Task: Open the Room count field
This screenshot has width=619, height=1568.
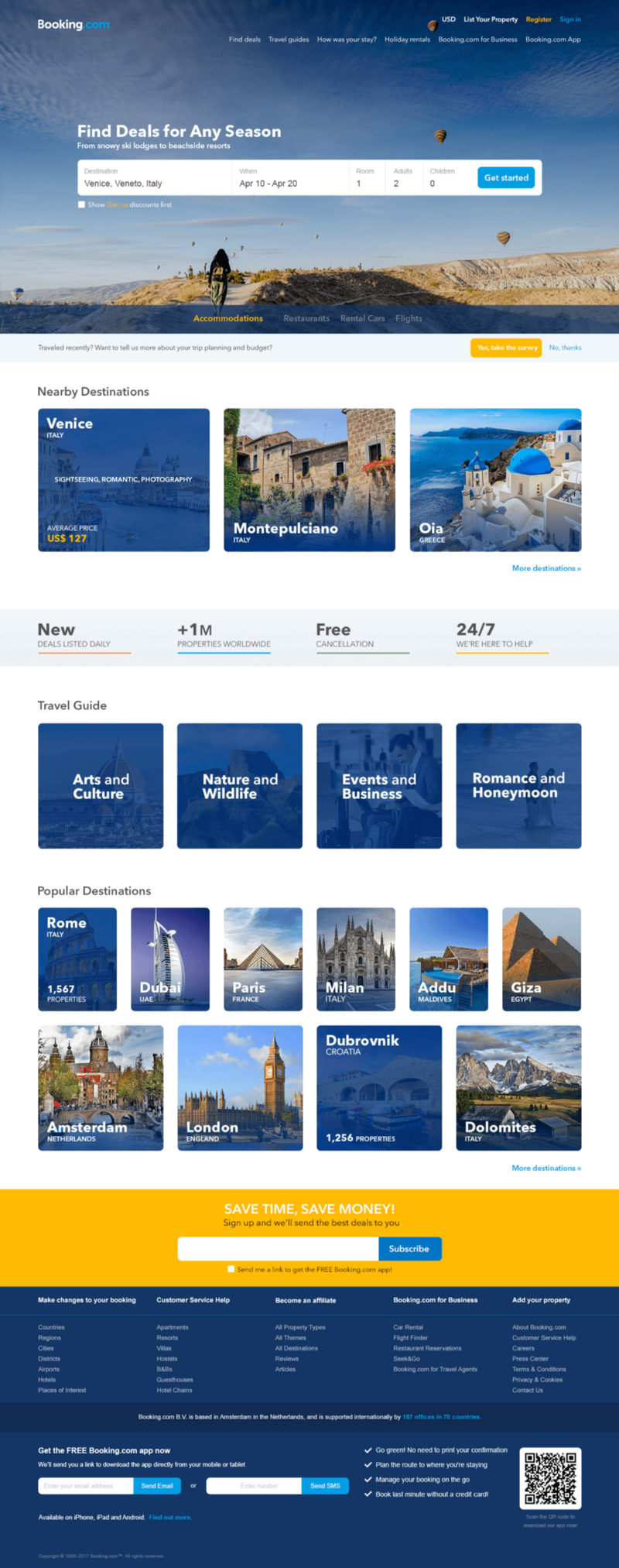Action: 366,177
